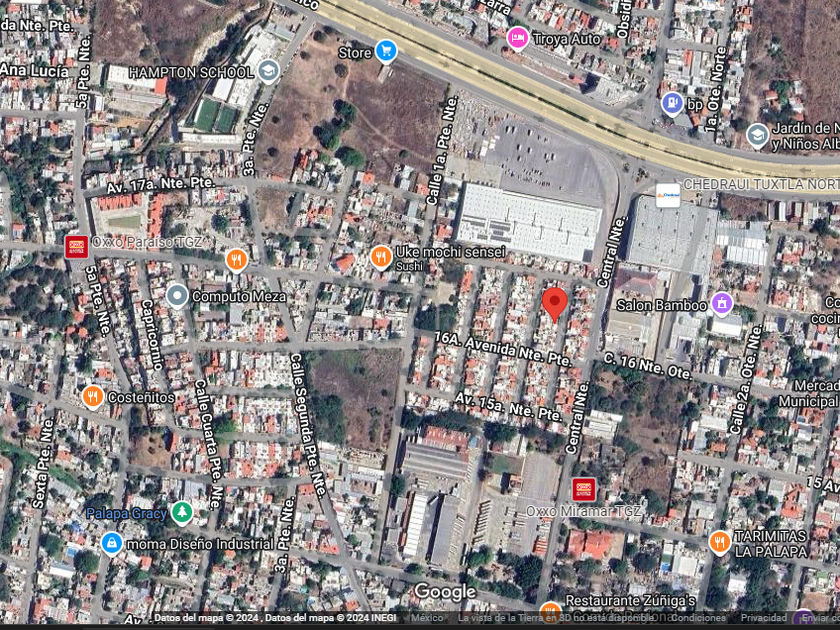Click the Chedraui store logo marker

(x=668, y=196)
